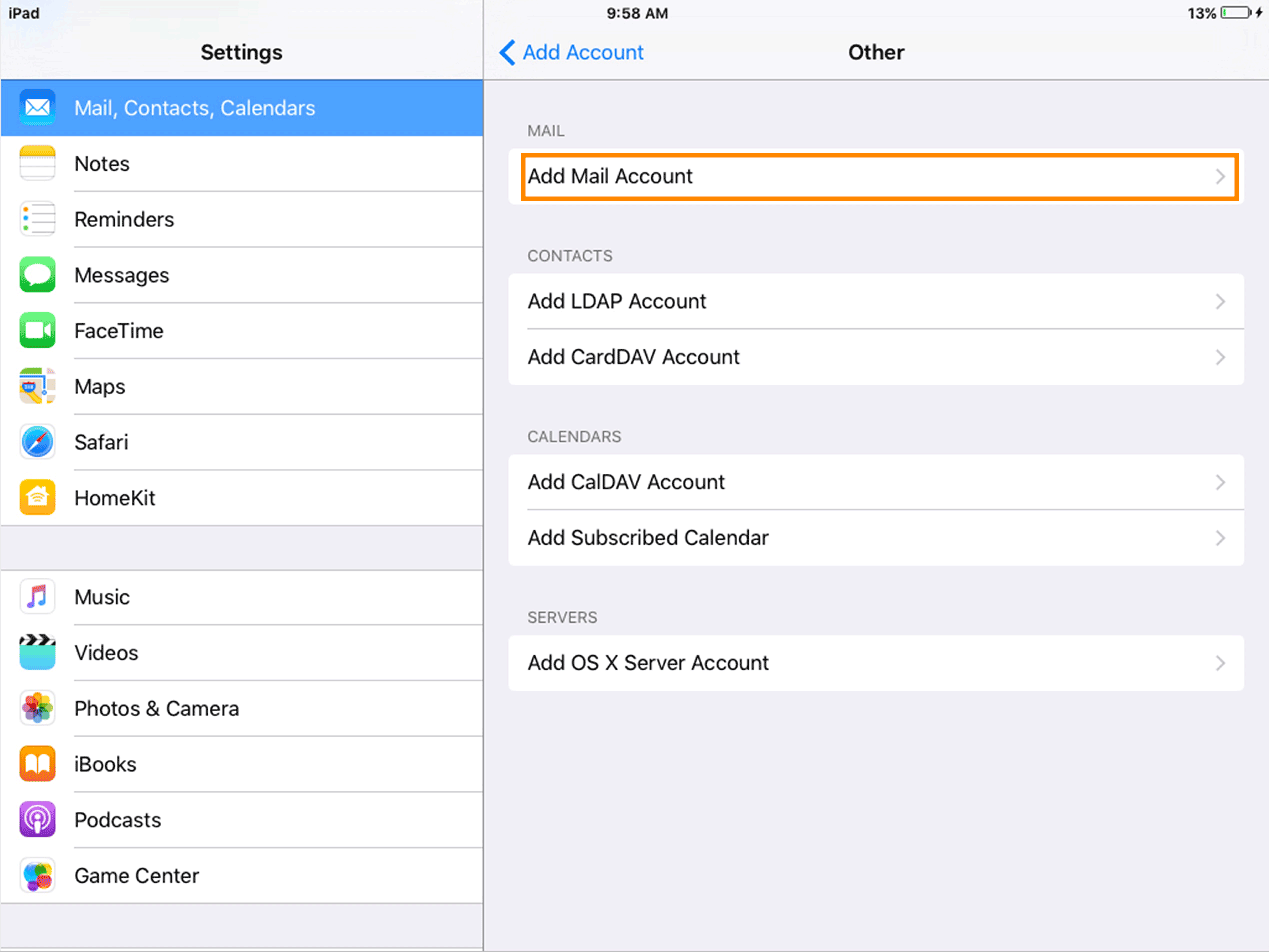The width and height of the screenshot is (1269, 952).
Task: Tap the orange iBooks icon
Action: click(37, 764)
